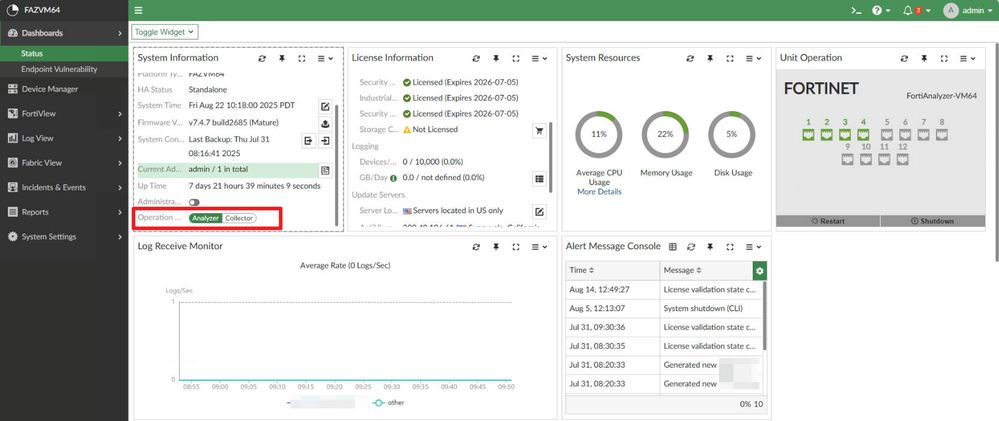
Task: Toggle the Administrative Domain switch
Action: (x=194, y=202)
